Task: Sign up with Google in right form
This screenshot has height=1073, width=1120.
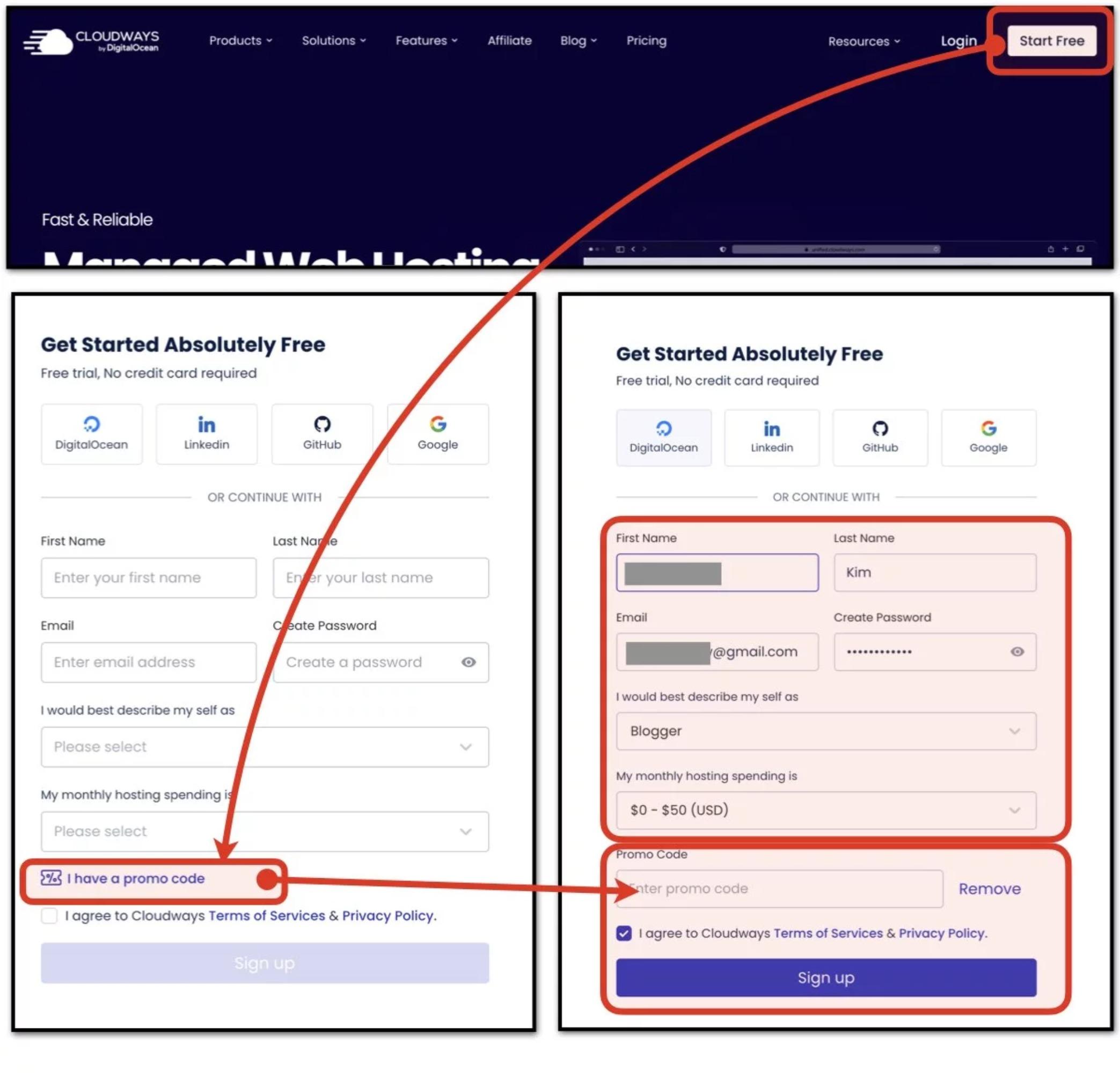Action: [988, 437]
